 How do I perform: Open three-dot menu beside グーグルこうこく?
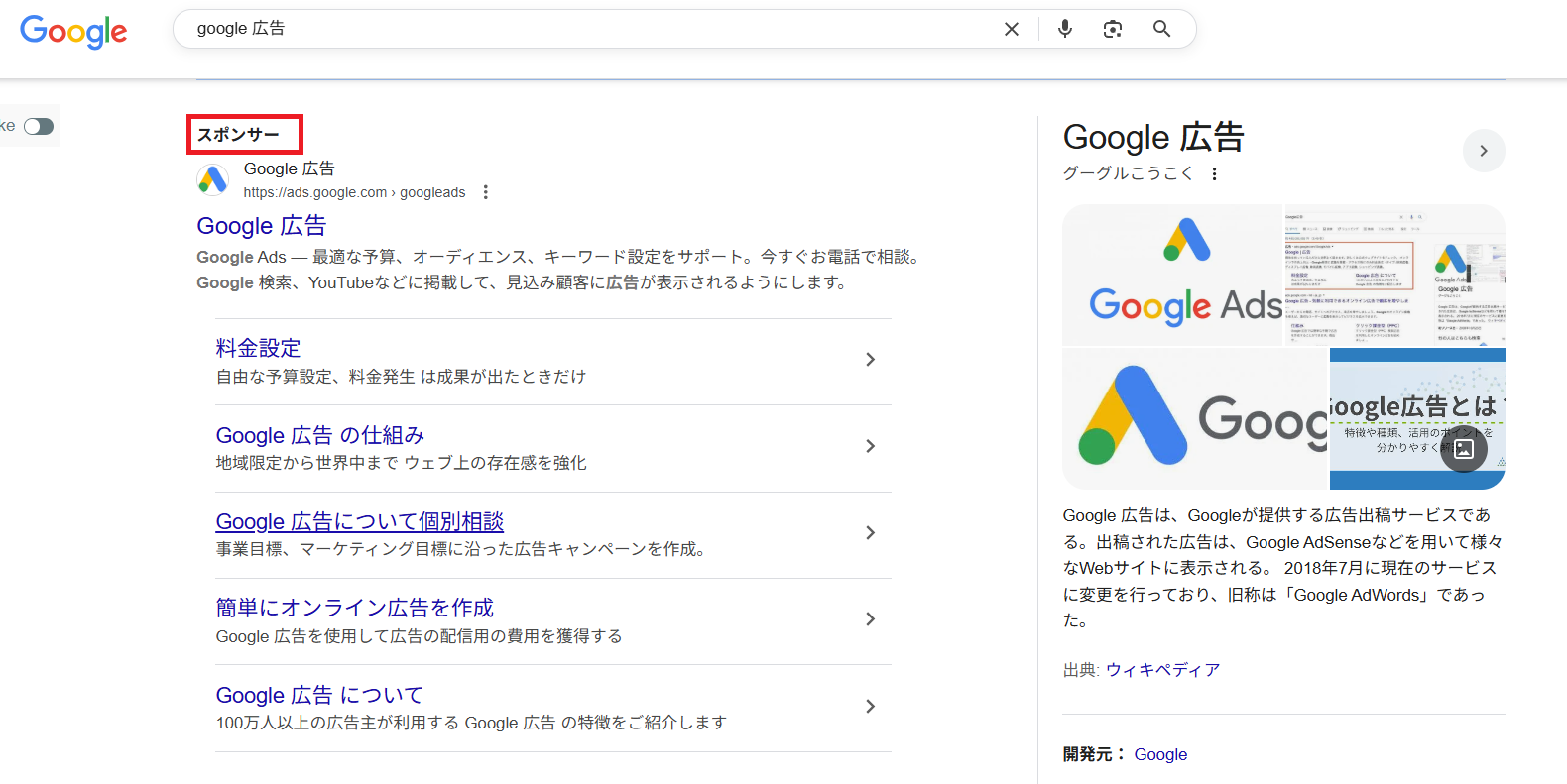tap(1214, 174)
